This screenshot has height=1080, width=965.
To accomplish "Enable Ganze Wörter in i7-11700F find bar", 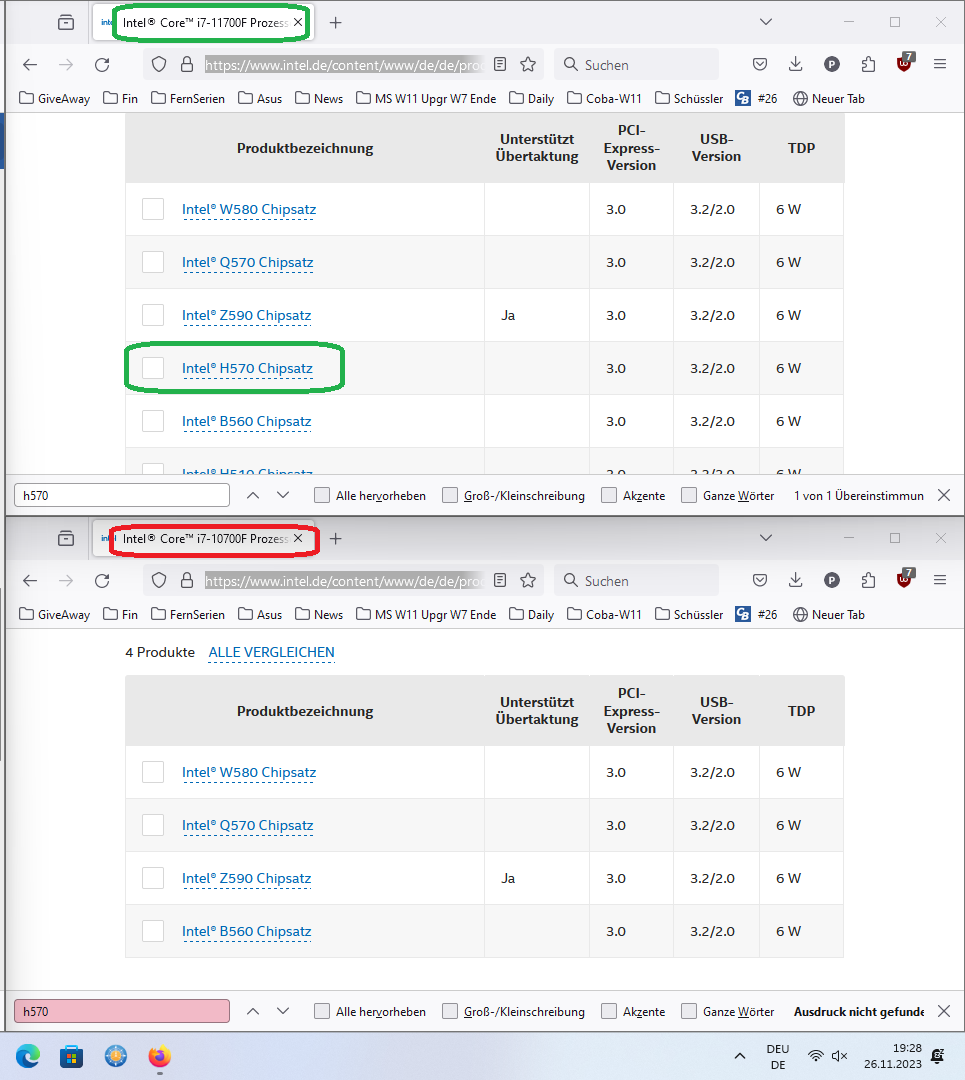I will (689, 495).
